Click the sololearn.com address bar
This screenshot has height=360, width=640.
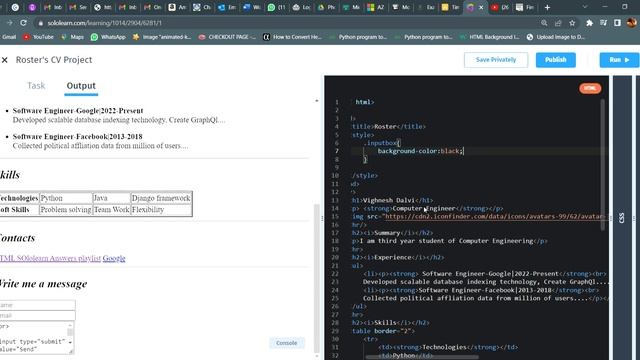click(x=286, y=23)
